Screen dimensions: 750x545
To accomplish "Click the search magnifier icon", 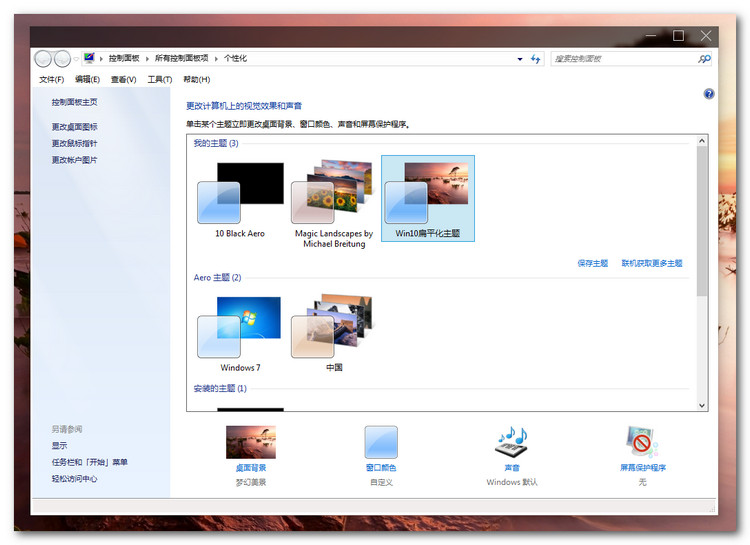I will click(x=704, y=59).
